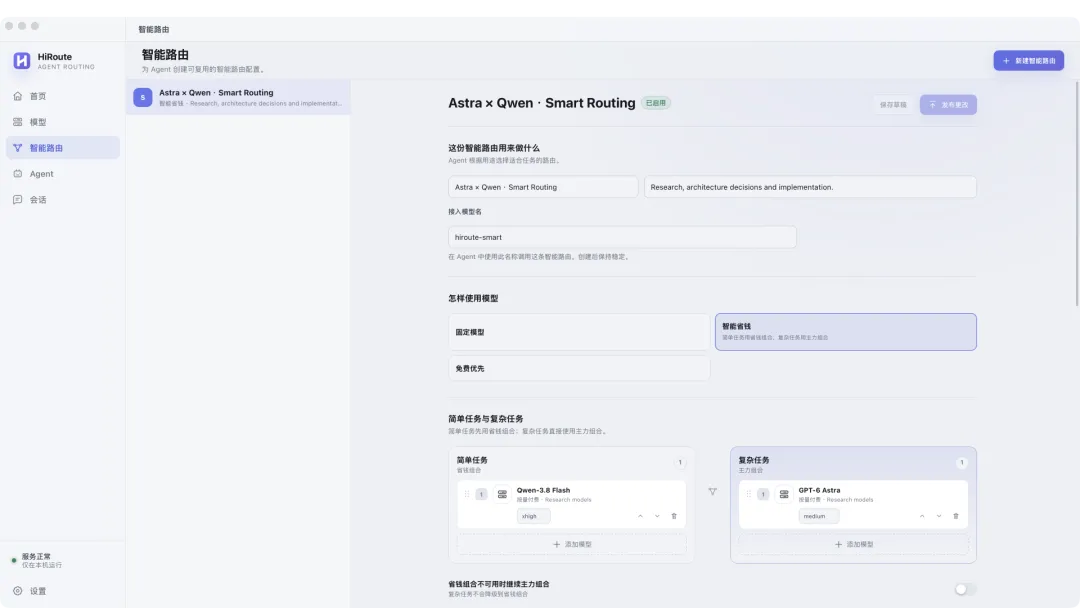1080x608 pixels.
Task: Delete the GPT-6 Astra model
Action: [956, 516]
